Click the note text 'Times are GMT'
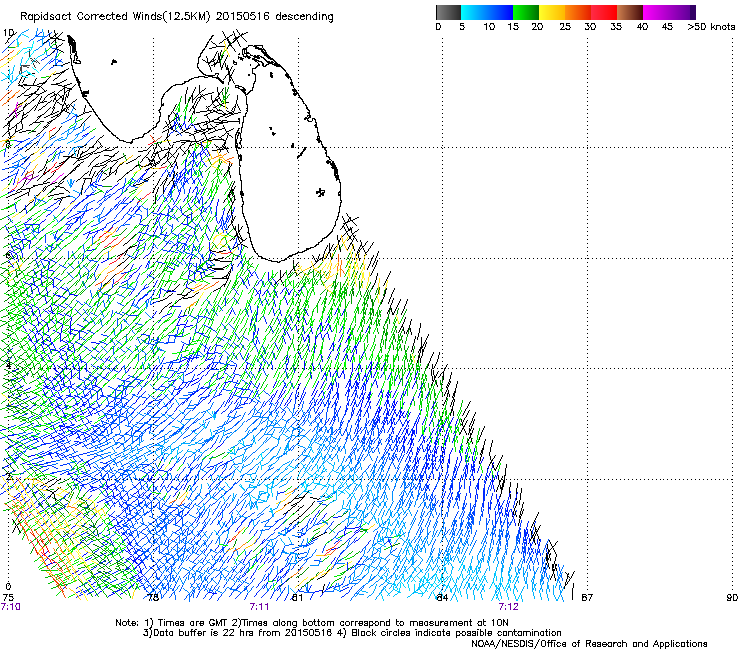Image resolution: width=740 pixels, height=650 pixels. (191, 623)
